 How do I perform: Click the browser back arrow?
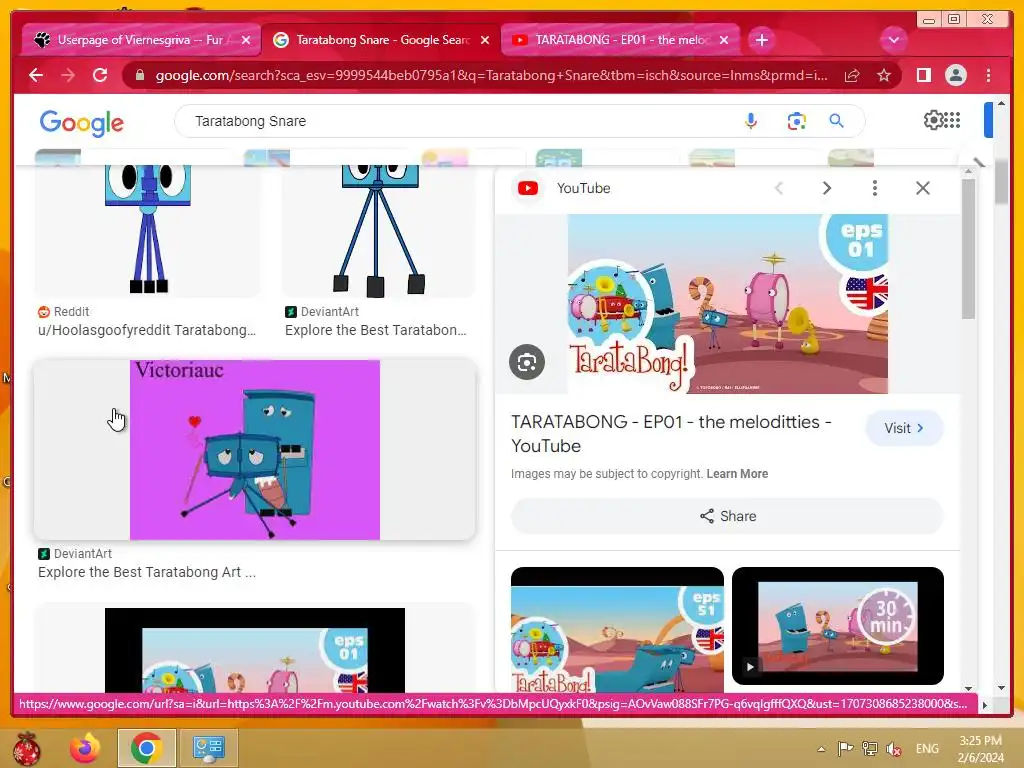(36, 76)
